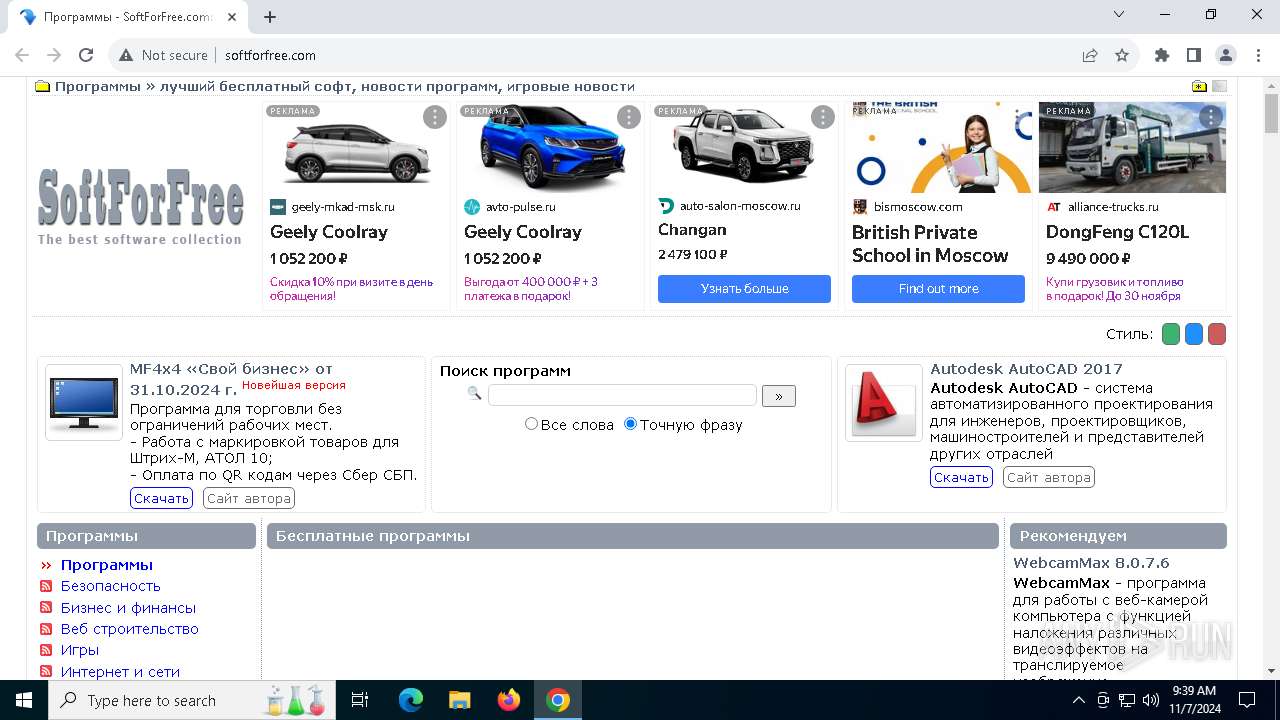
Task: Expand the tab search chevron
Action: pyautogui.click(x=1119, y=15)
